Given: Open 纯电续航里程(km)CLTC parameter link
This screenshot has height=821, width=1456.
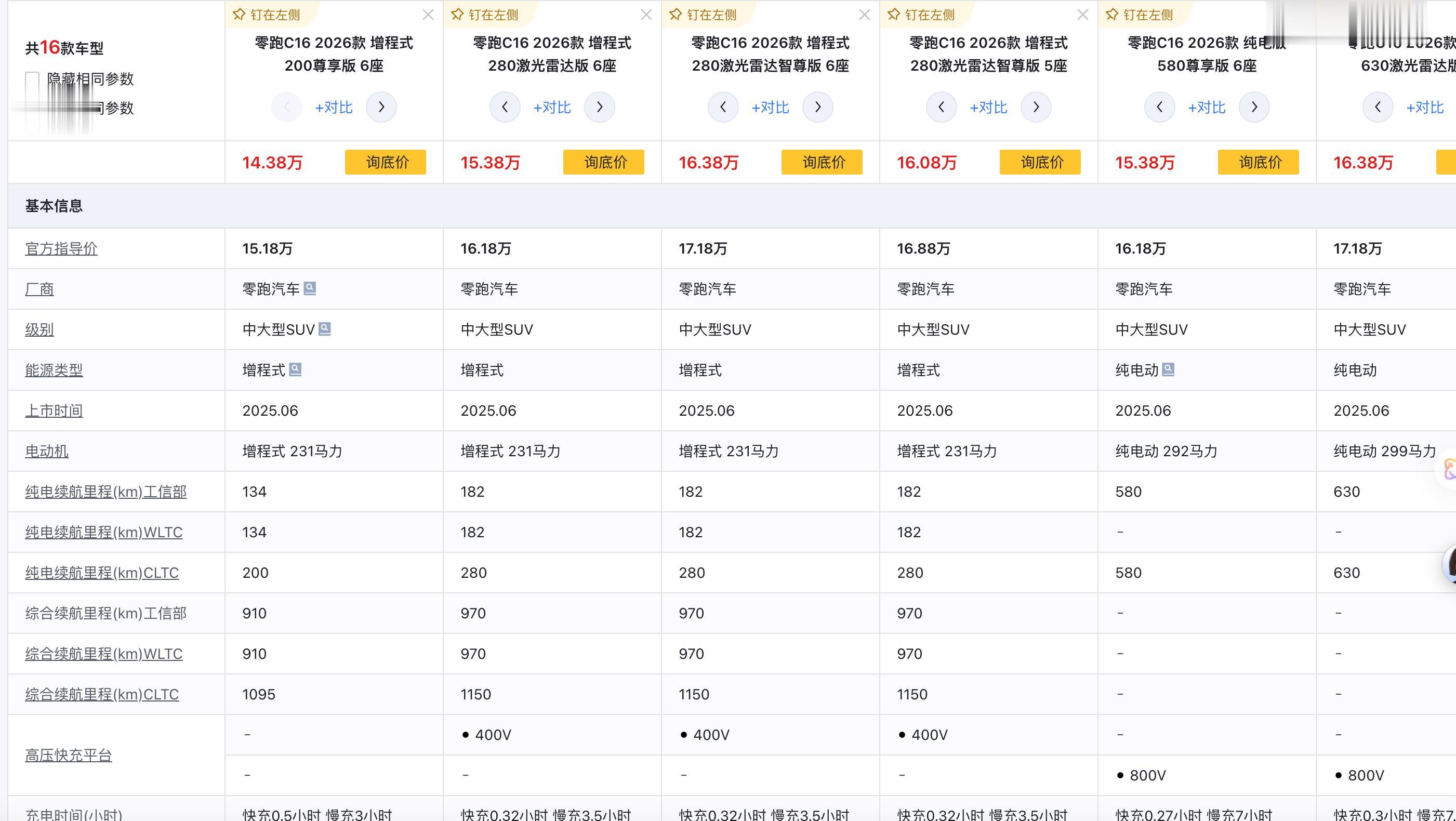Looking at the screenshot, I should pos(102,573).
